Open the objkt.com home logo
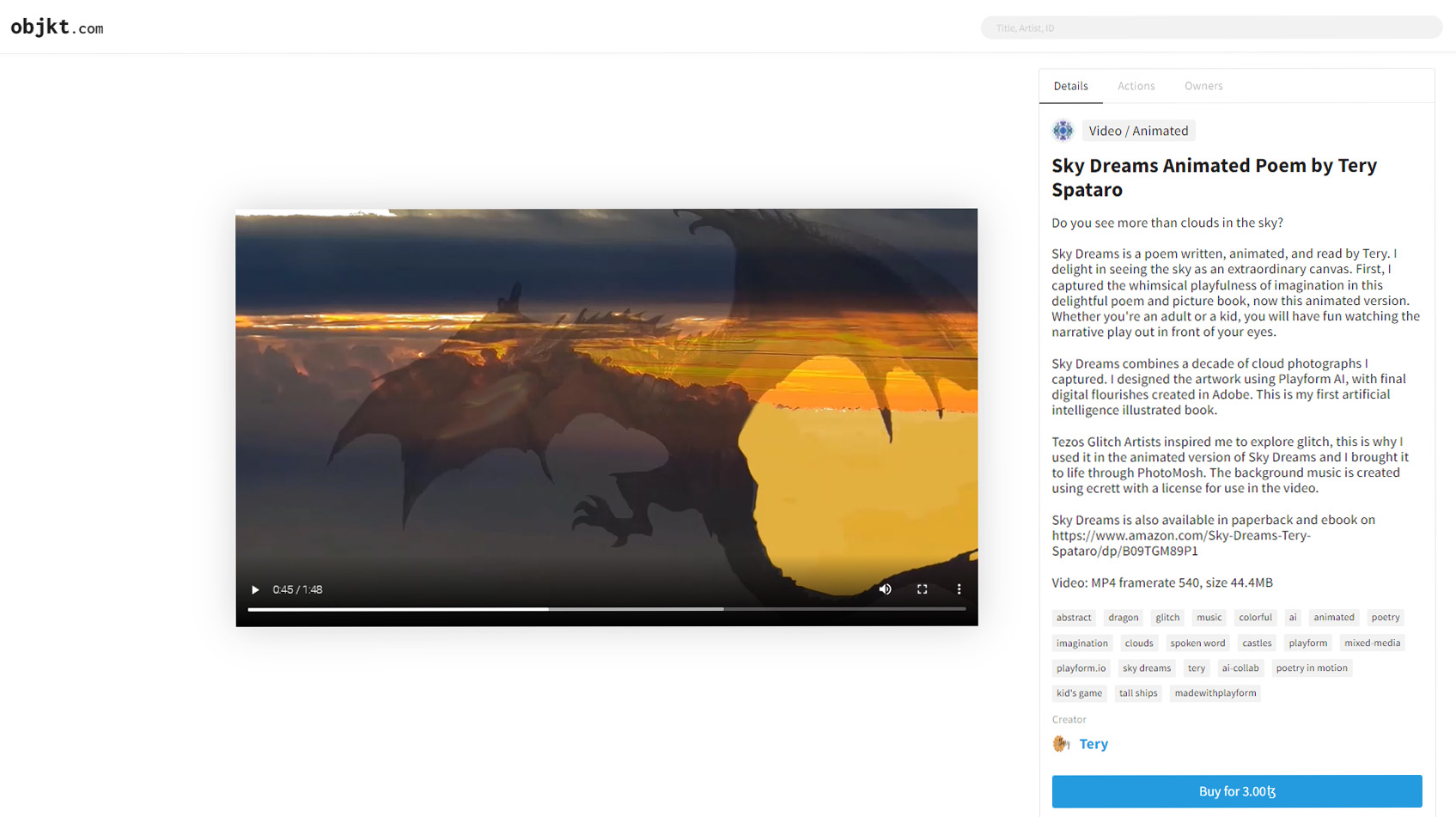 57,27
